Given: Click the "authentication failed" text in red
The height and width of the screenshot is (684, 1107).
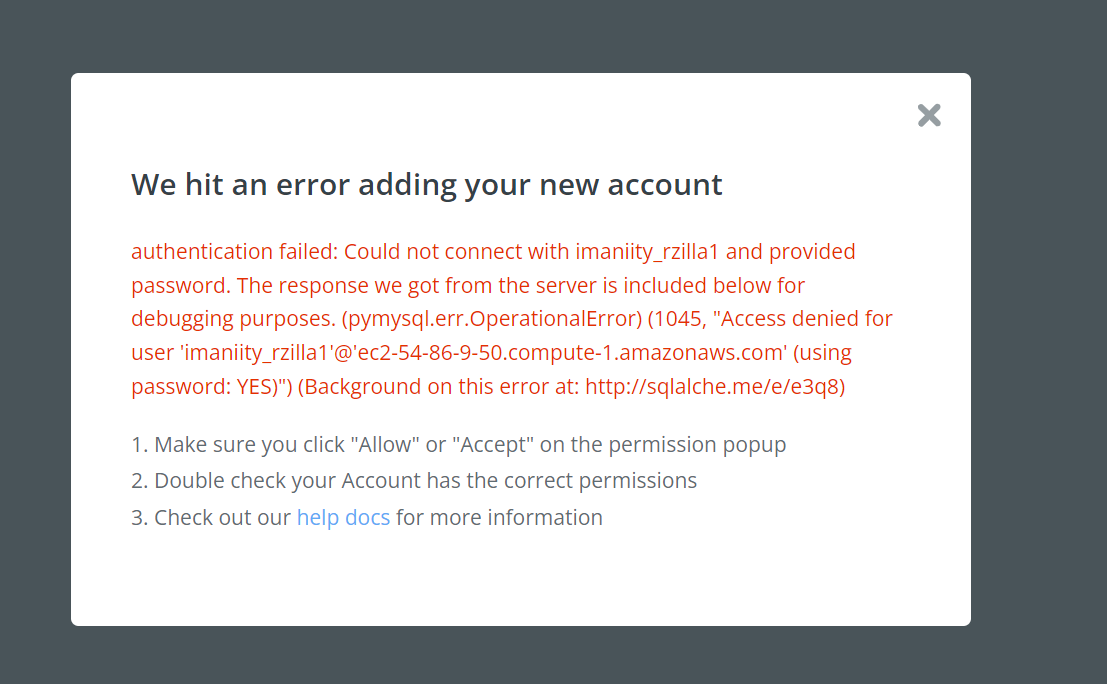Looking at the screenshot, I should [x=234, y=251].
